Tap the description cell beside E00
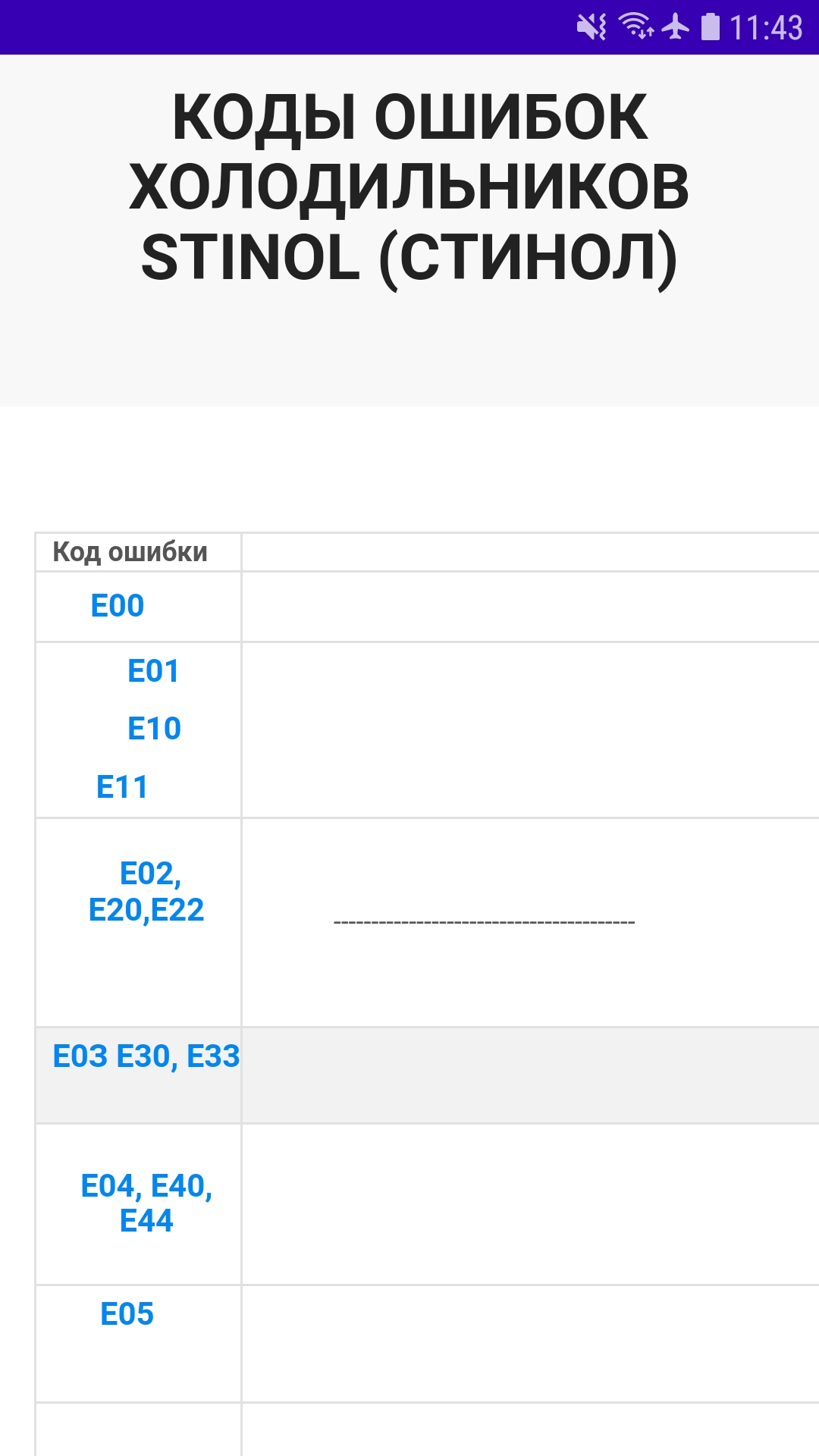The height and width of the screenshot is (1456, 819). [x=530, y=607]
